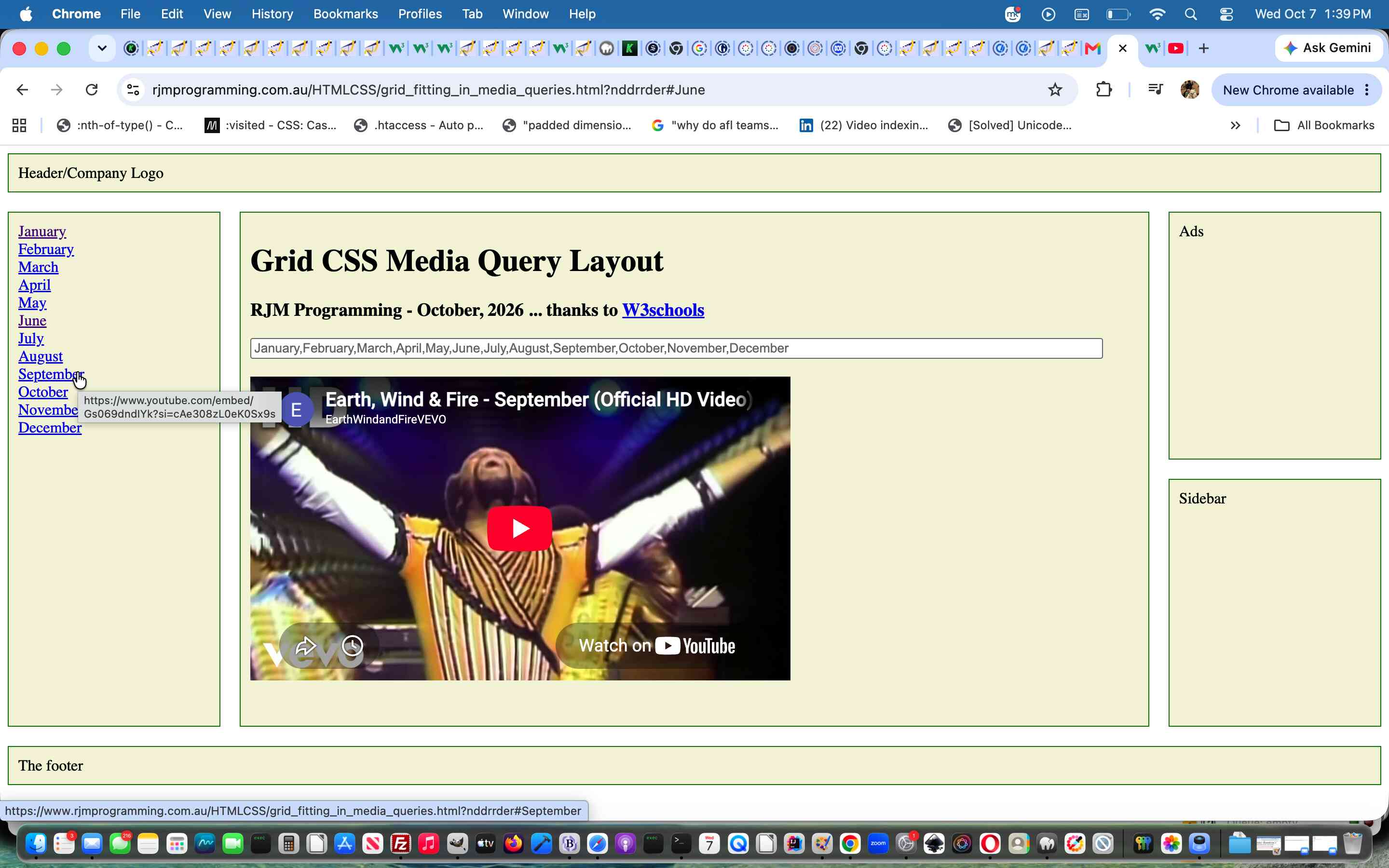Click the December month link
The width and height of the screenshot is (1389, 868).
50,428
